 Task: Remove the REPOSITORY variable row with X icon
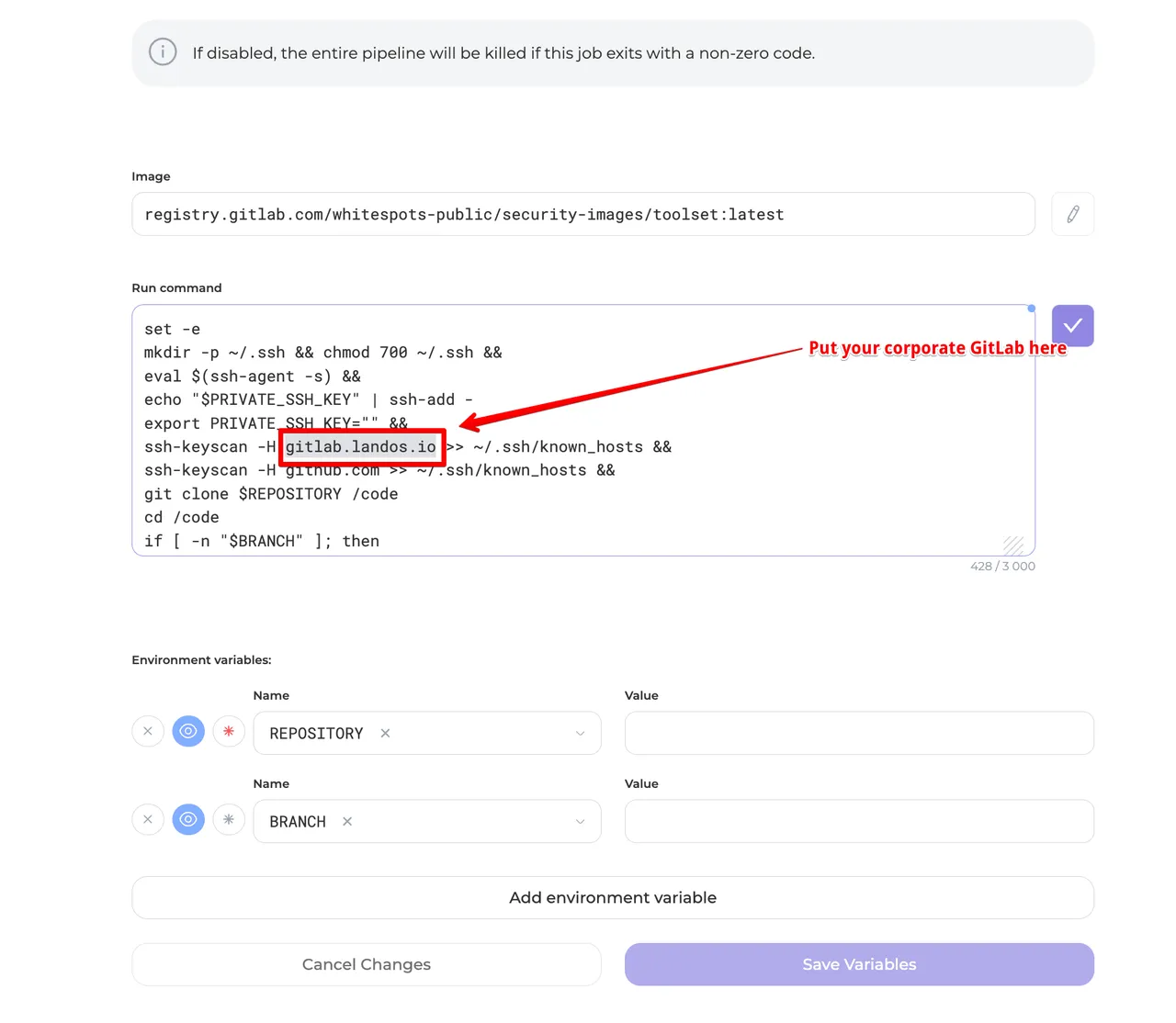click(x=148, y=731)
